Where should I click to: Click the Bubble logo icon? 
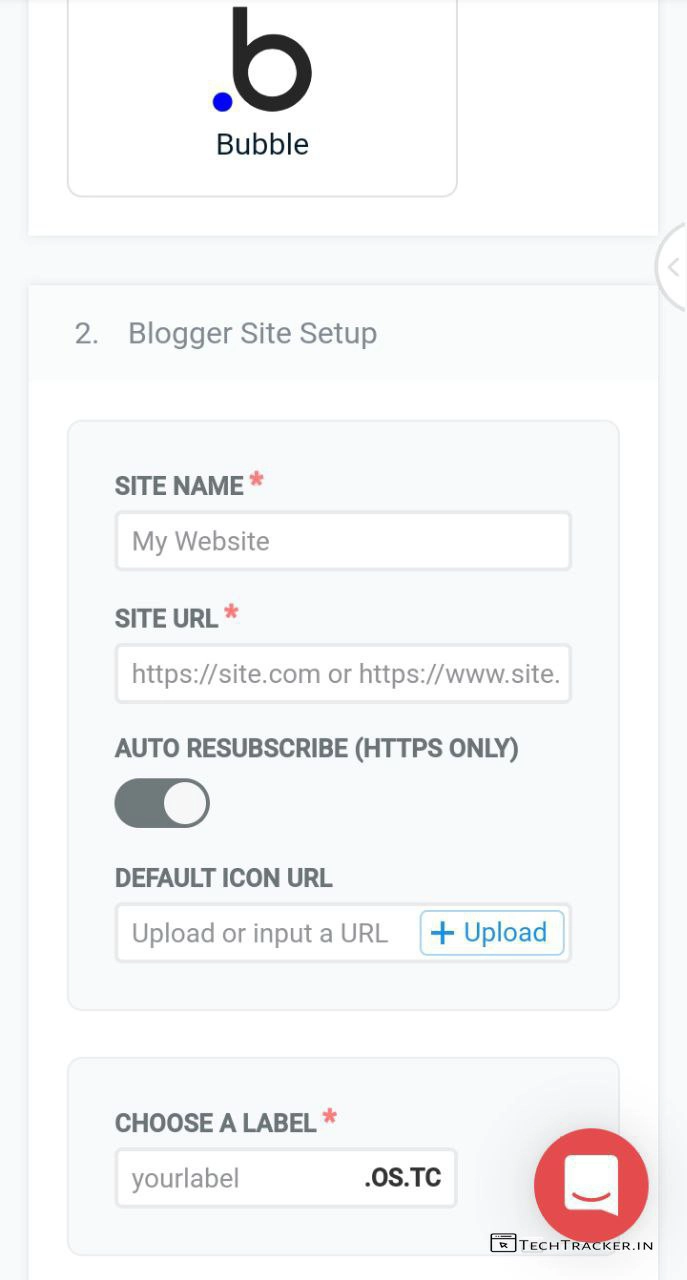tap(263, 62)
